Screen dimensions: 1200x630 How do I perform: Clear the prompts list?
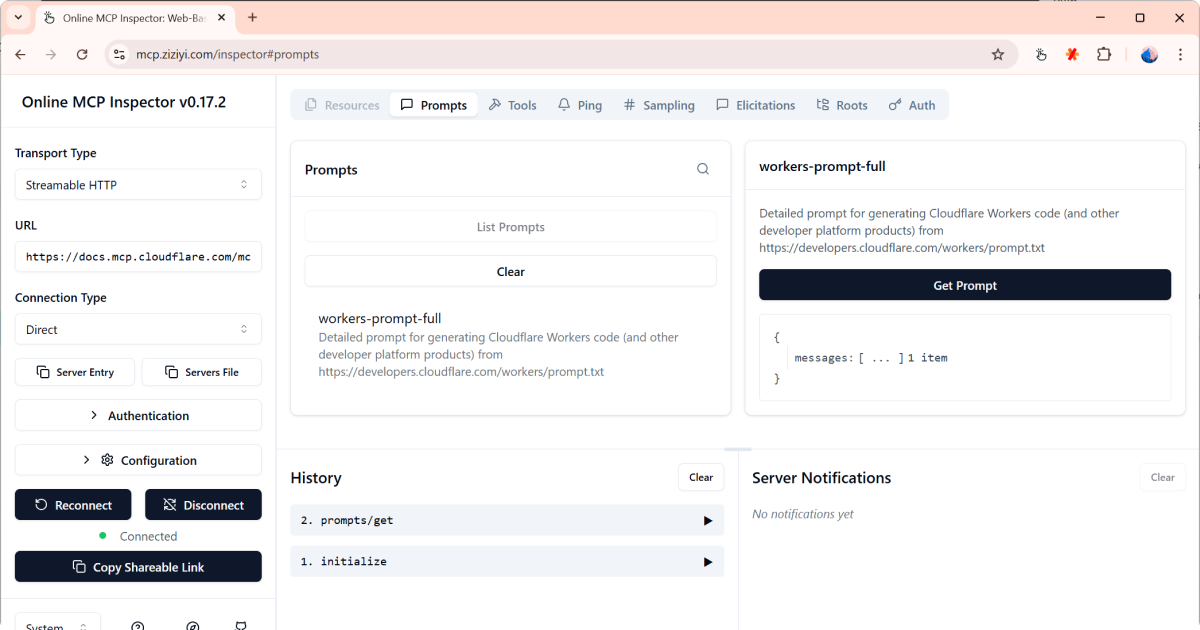pyautogui.click(x=511, y=271)
